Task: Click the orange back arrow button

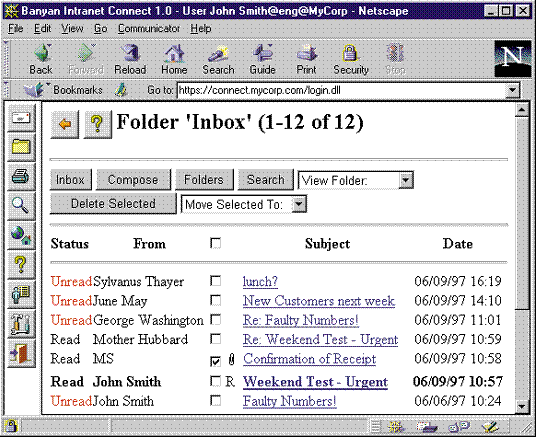Action: click(x=65, y=124)
